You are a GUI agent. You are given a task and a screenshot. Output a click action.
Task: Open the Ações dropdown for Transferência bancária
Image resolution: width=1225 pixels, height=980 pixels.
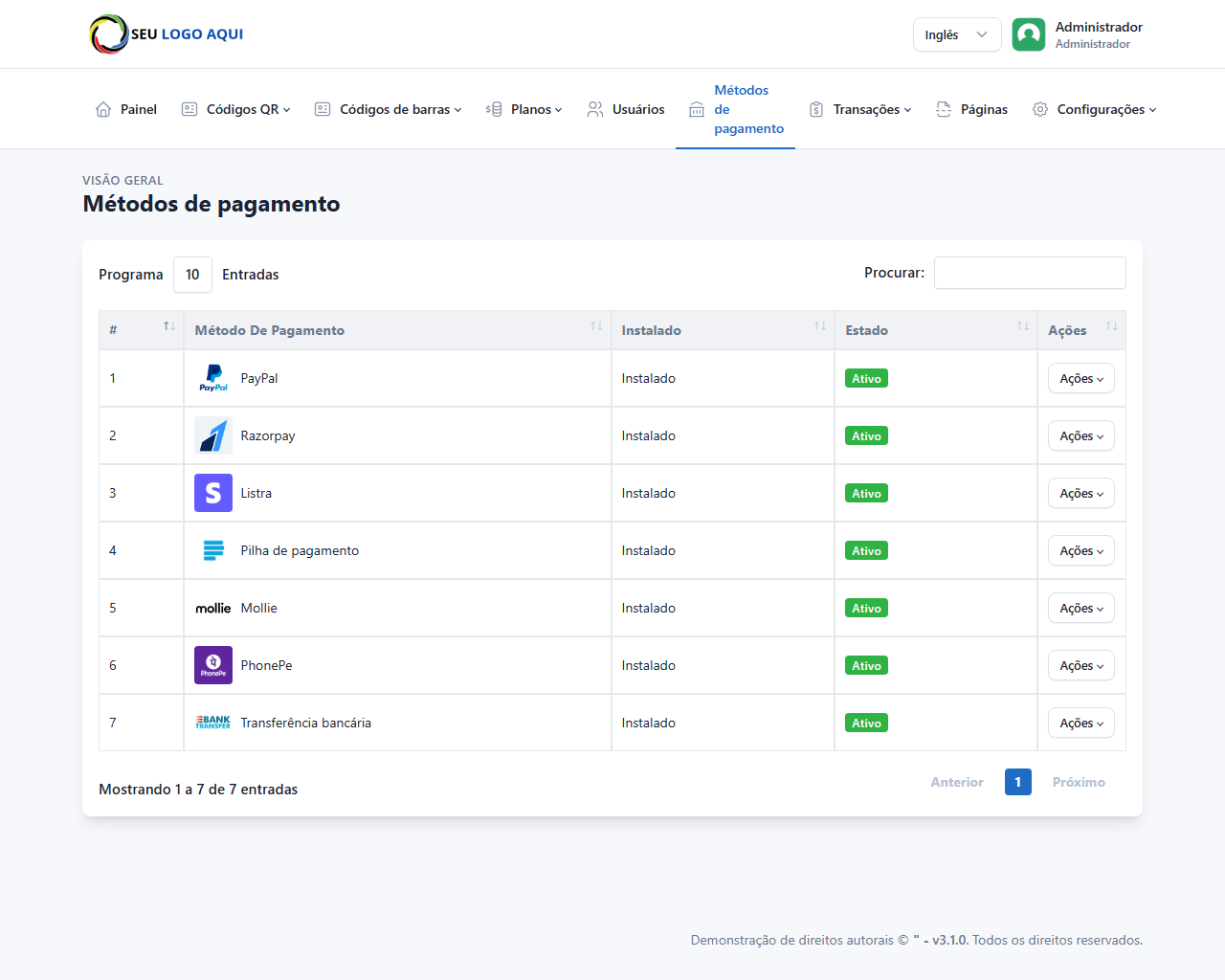[1080, 724]
